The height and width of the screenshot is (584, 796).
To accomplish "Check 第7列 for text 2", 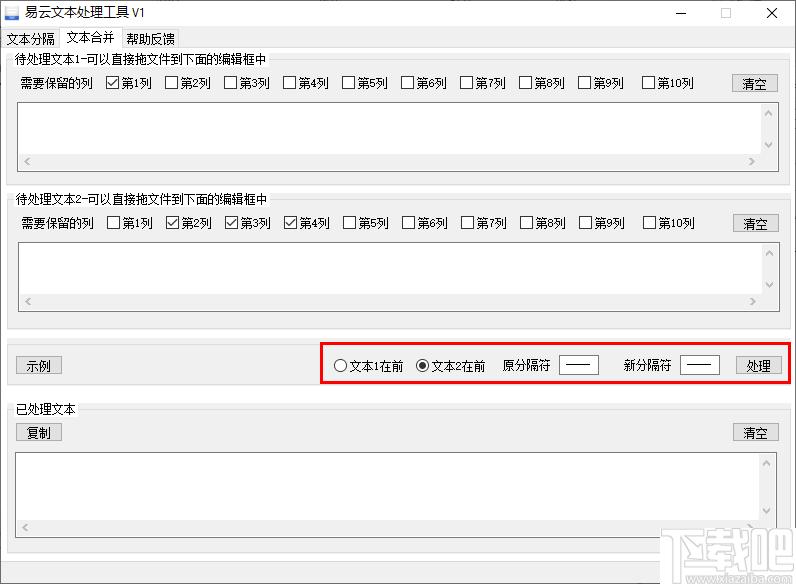I will [x=483, y=223].
